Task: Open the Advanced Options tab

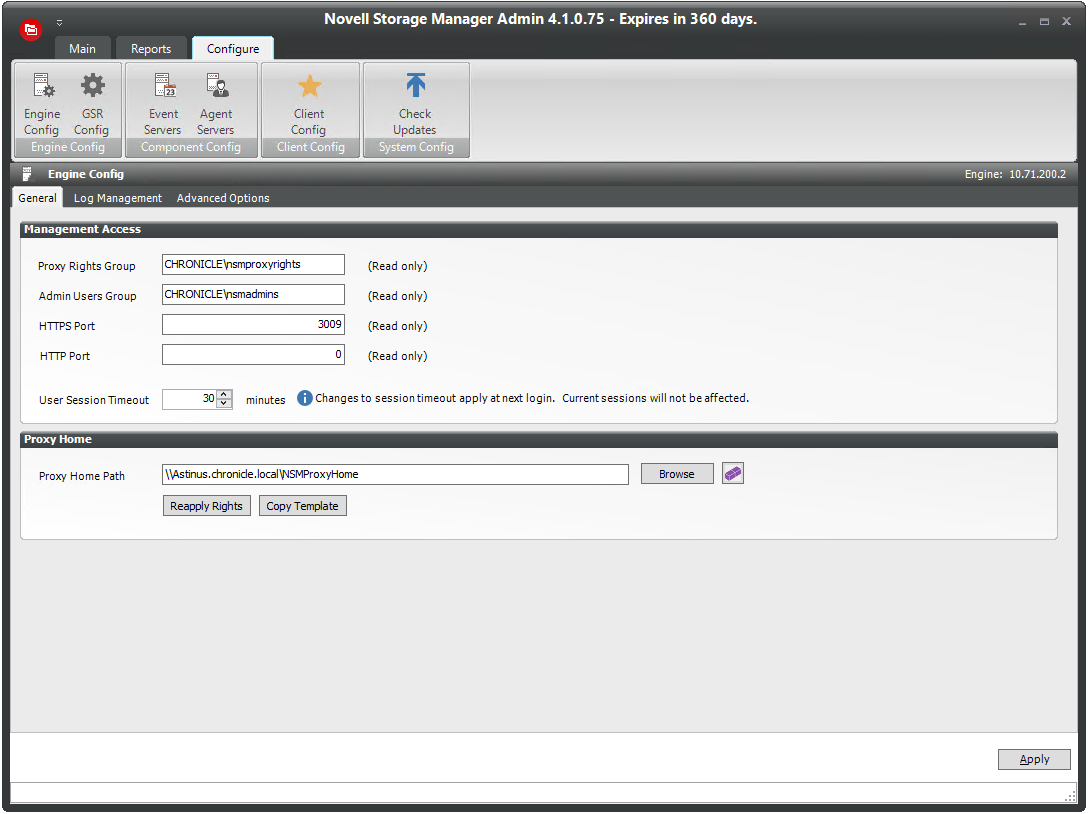Action: tap(223, 198)
